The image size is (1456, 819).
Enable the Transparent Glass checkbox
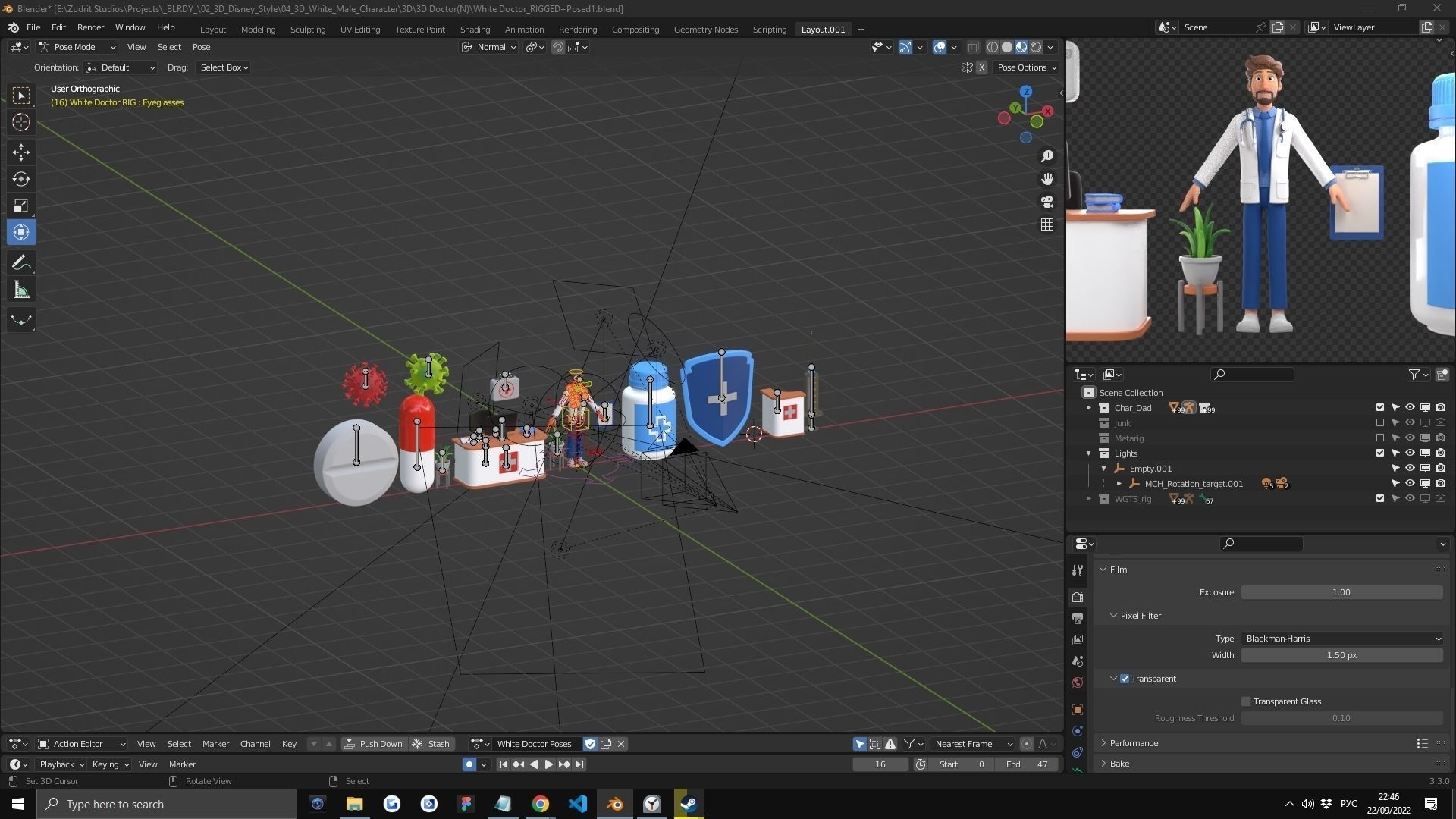pos(1246,701)
